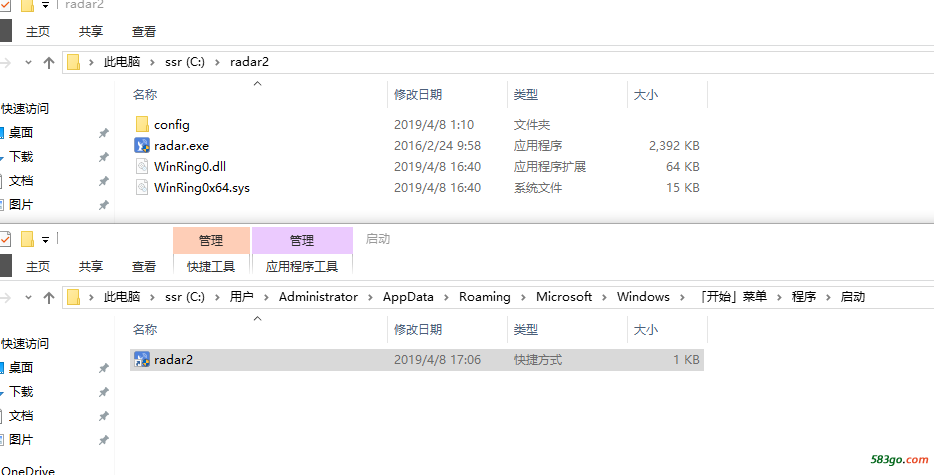
Task: Open recent locations dropdown in 启动 window
Action: pyautogui.click(x=28, y=297)
